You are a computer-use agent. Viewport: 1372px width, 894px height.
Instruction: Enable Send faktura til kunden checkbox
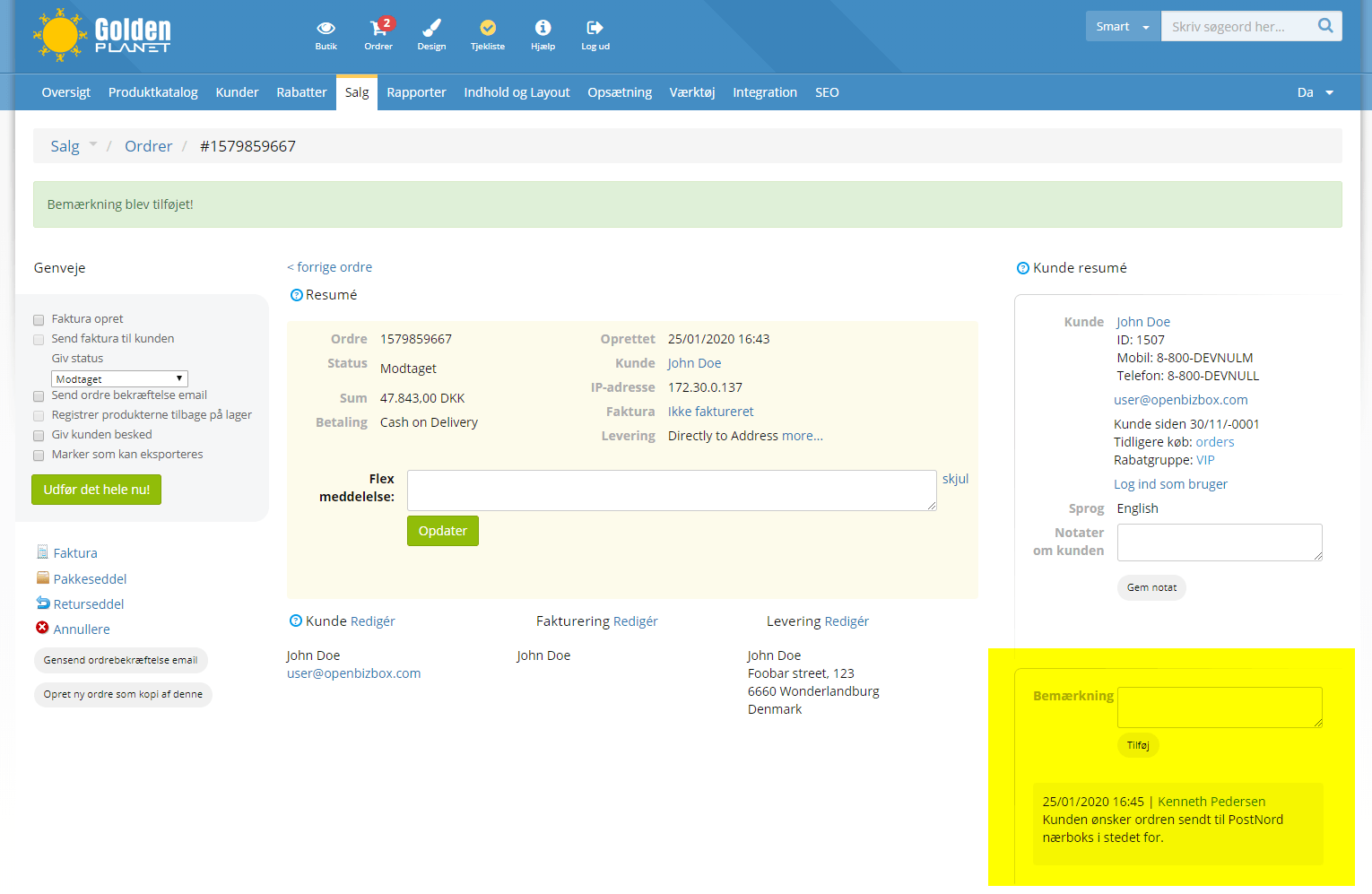tap(39, 340)
